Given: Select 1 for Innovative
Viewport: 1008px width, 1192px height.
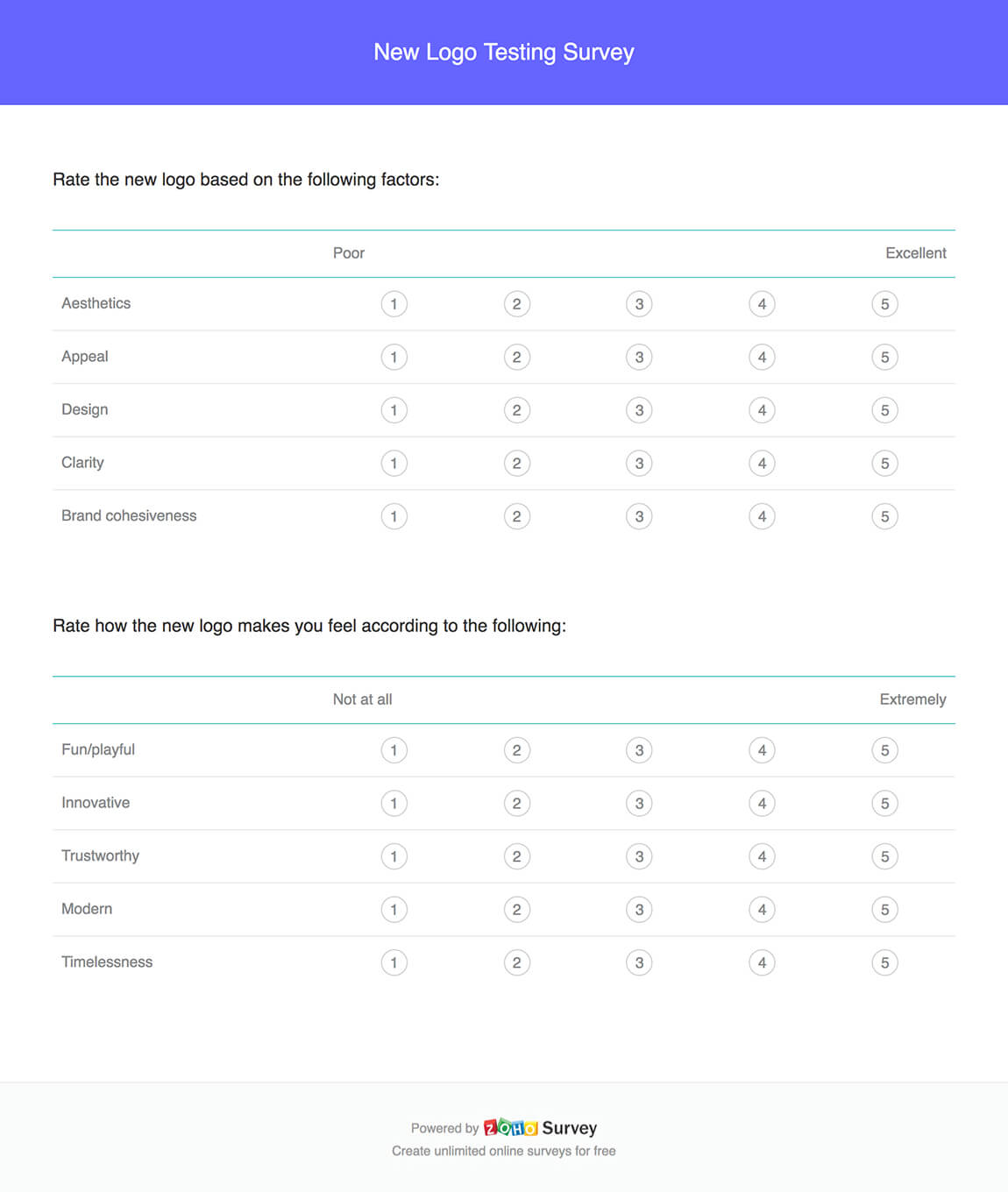Looking at the screenshot, I should [394, 804].
